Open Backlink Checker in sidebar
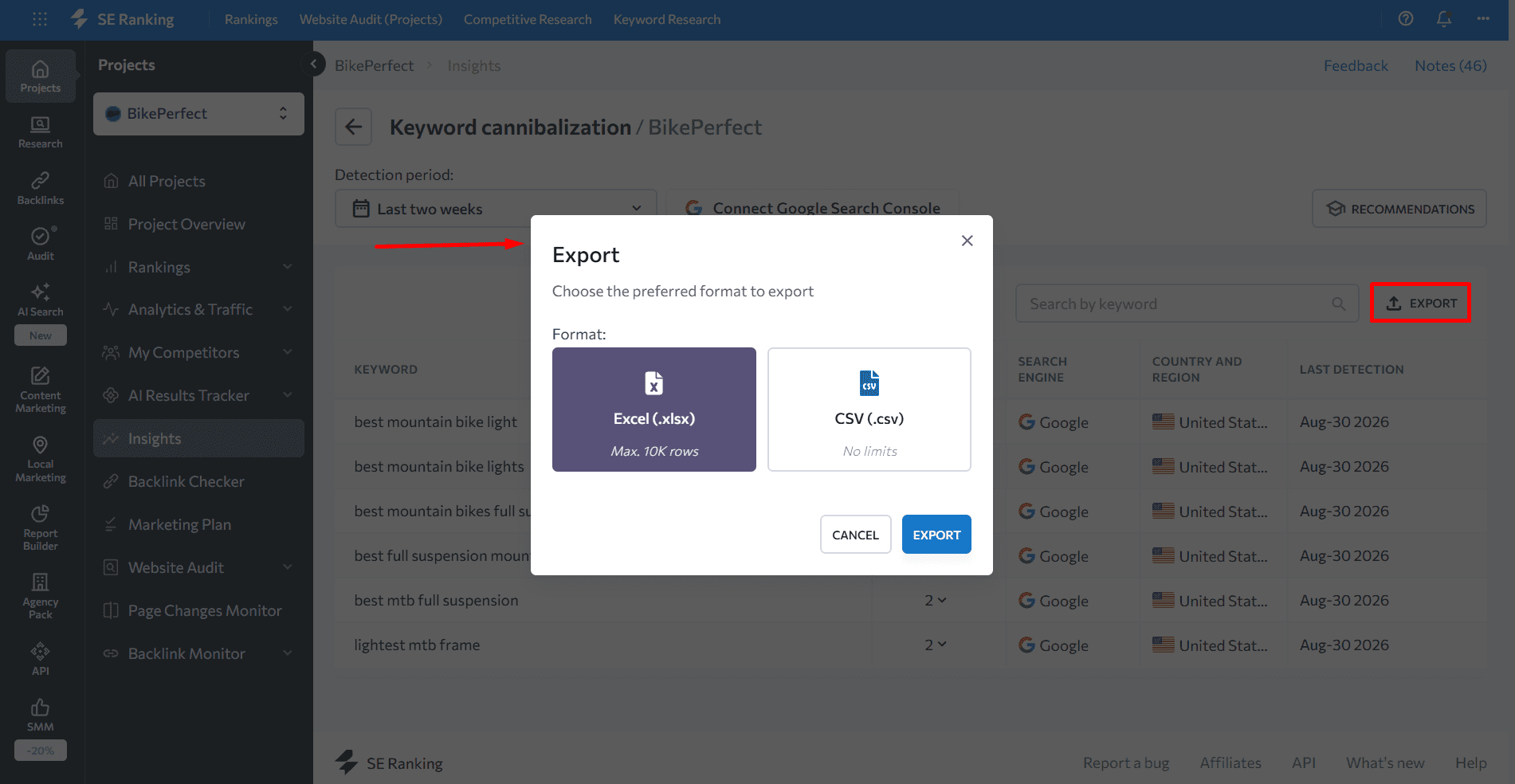The image size is (1515, 784). (199, 481)
